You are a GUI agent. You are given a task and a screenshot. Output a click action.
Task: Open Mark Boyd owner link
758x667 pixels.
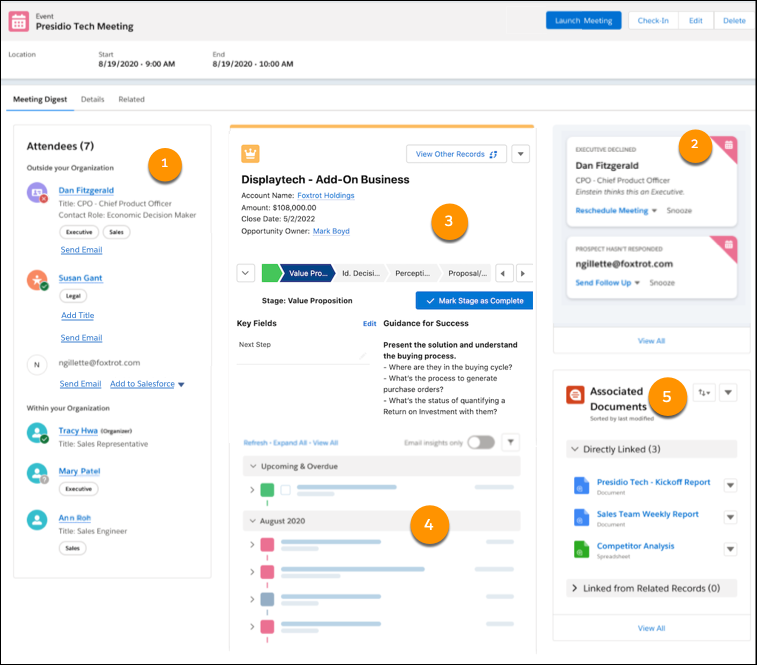[331, 232]
